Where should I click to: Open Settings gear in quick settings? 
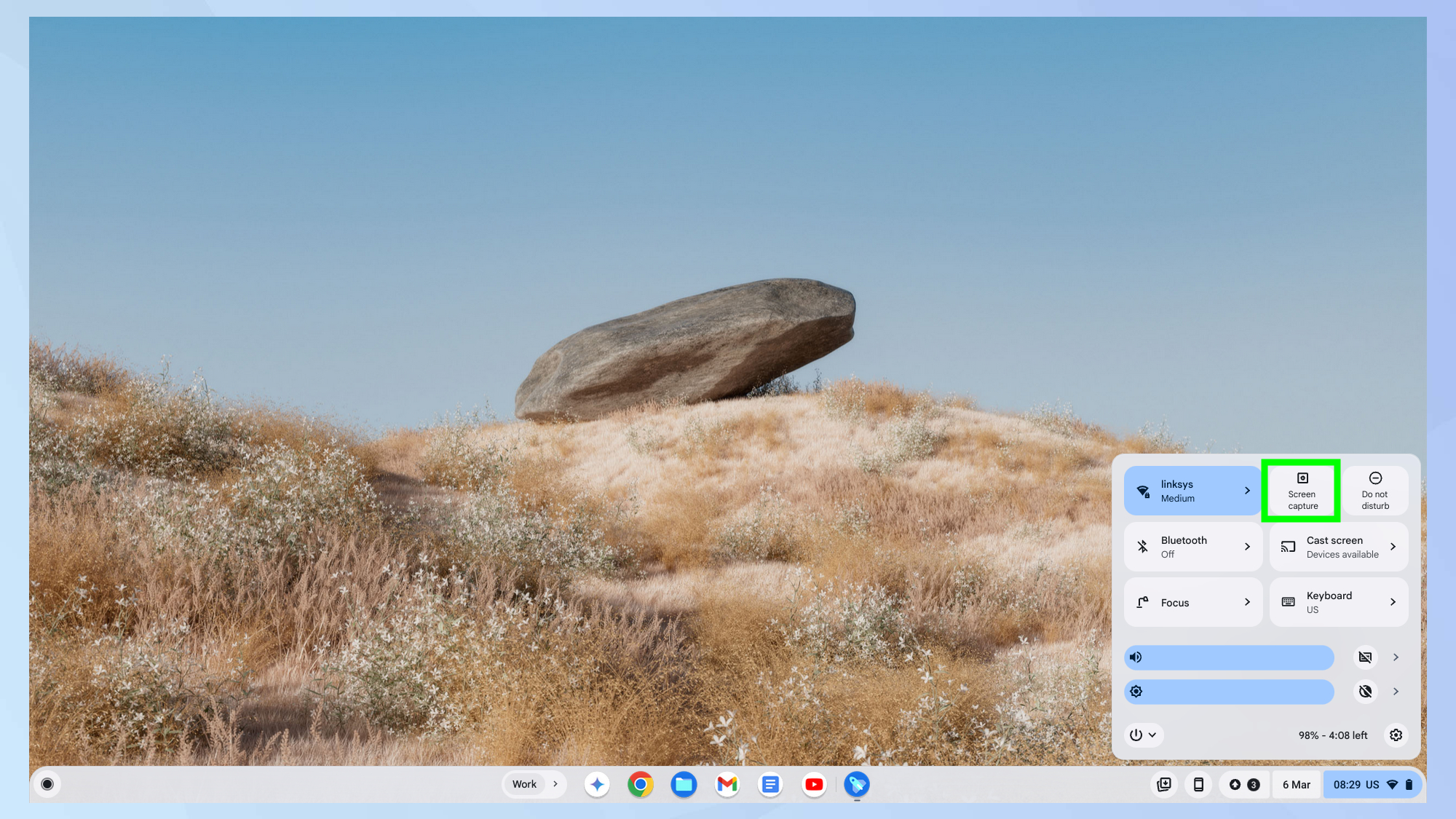[x=1396, y=735]
